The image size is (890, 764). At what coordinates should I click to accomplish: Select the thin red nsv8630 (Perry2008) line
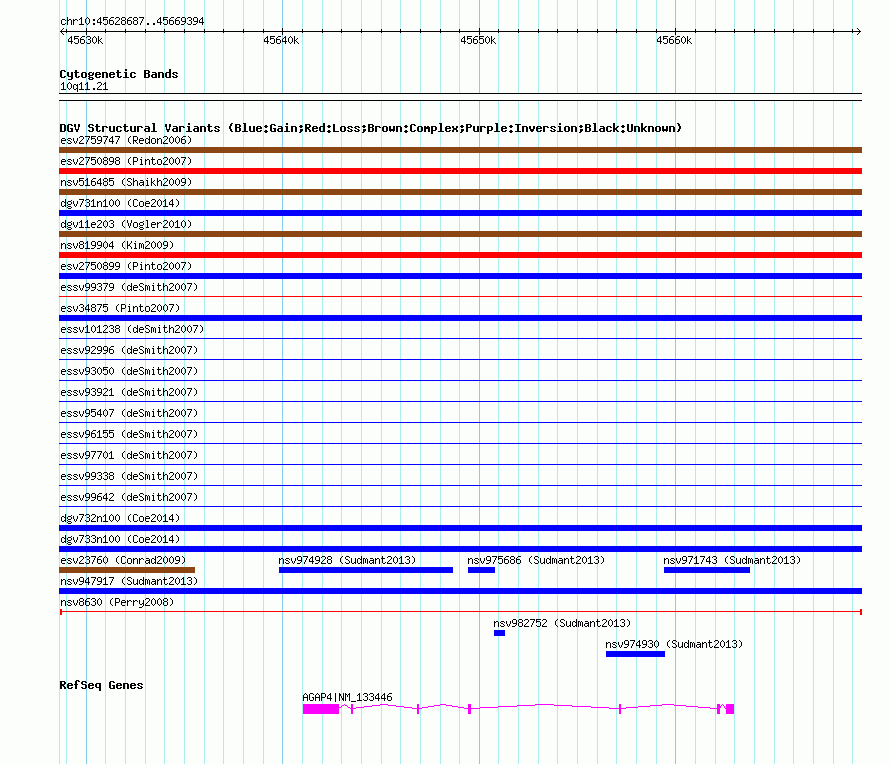460,612
